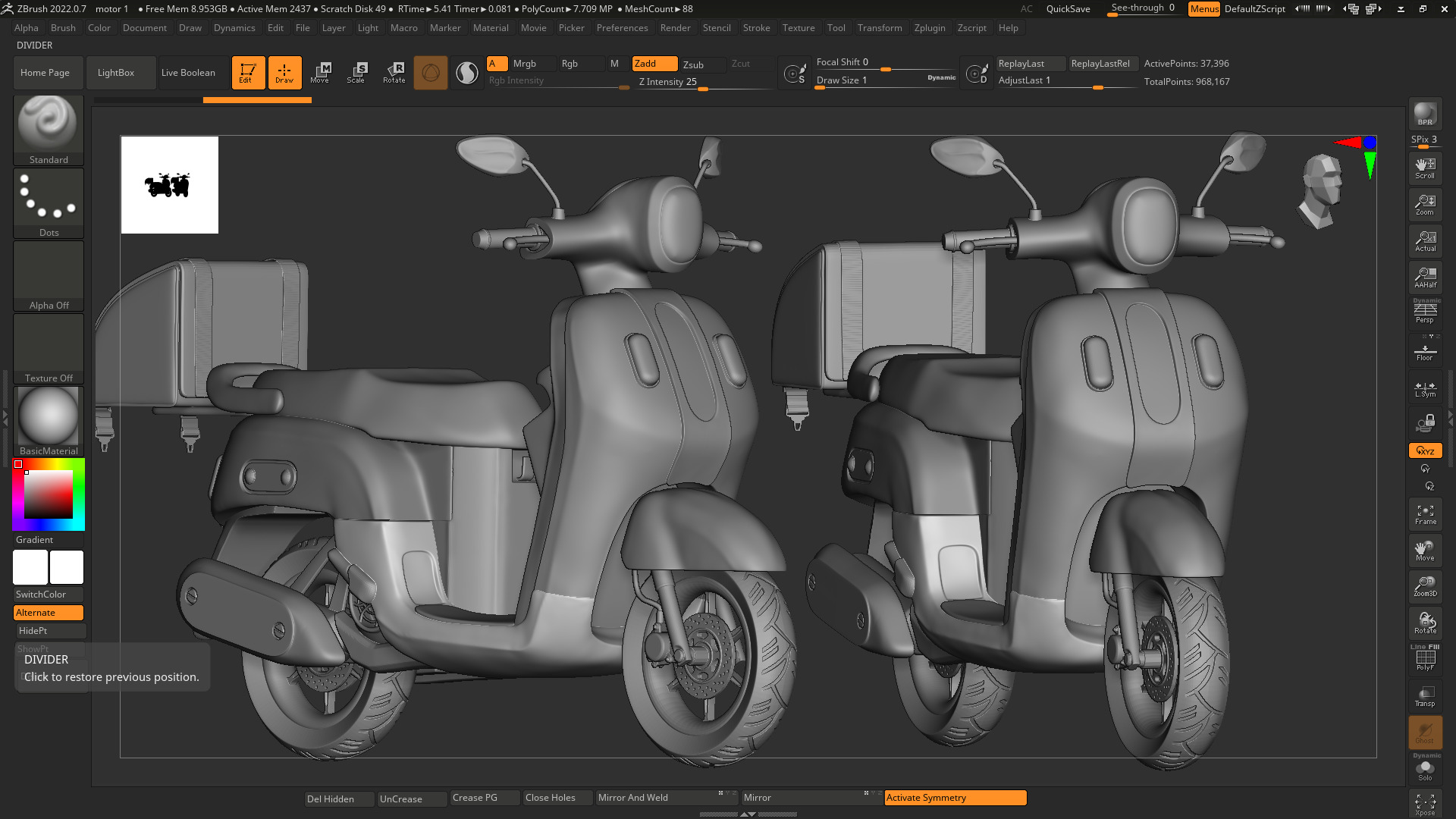Open the Alpha Off picker
This screenshot has height=819, width=1456.
point(49,275)
